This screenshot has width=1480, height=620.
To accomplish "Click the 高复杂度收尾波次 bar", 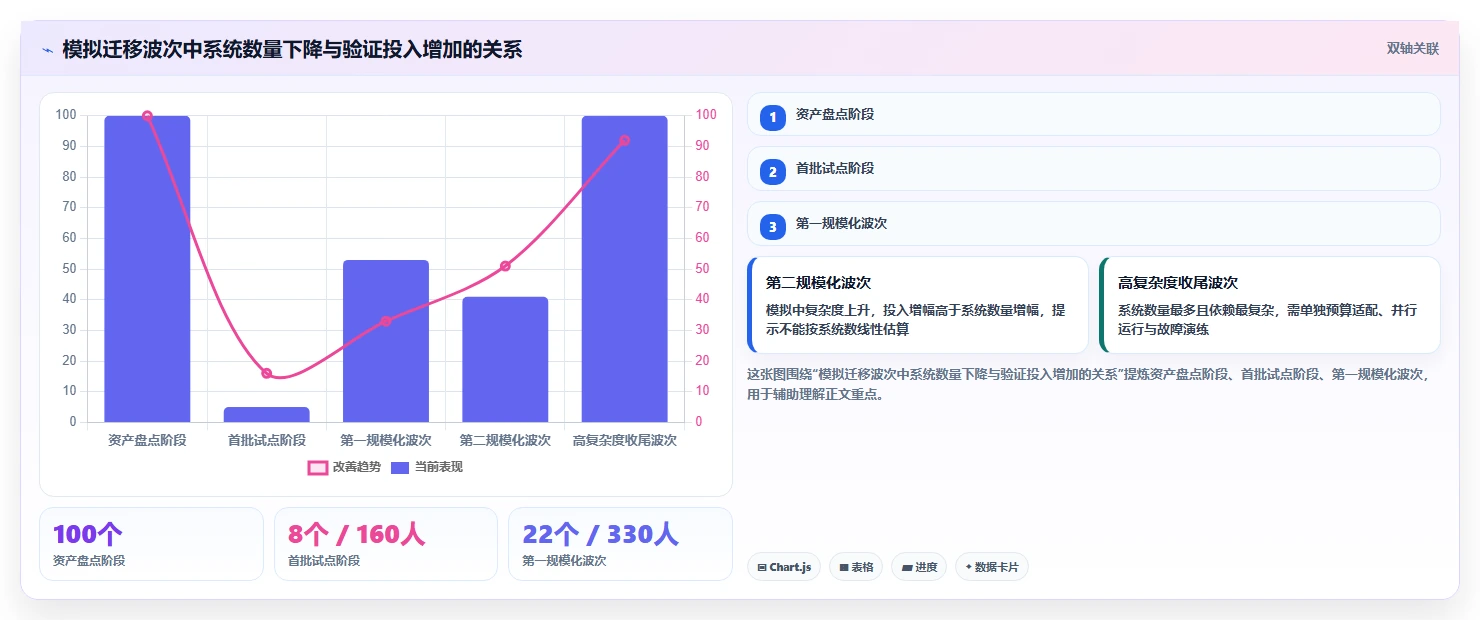I will click(624, 269).
